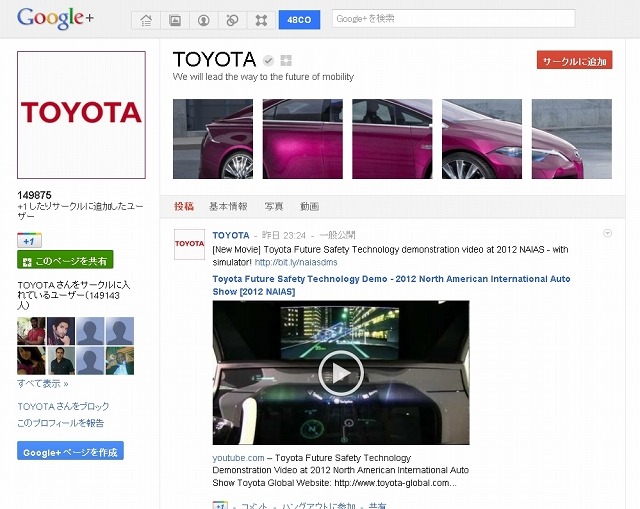Click the verified checkmark badge beside TOYOTA
Screen dimensions: 640x509
(268, 61)
